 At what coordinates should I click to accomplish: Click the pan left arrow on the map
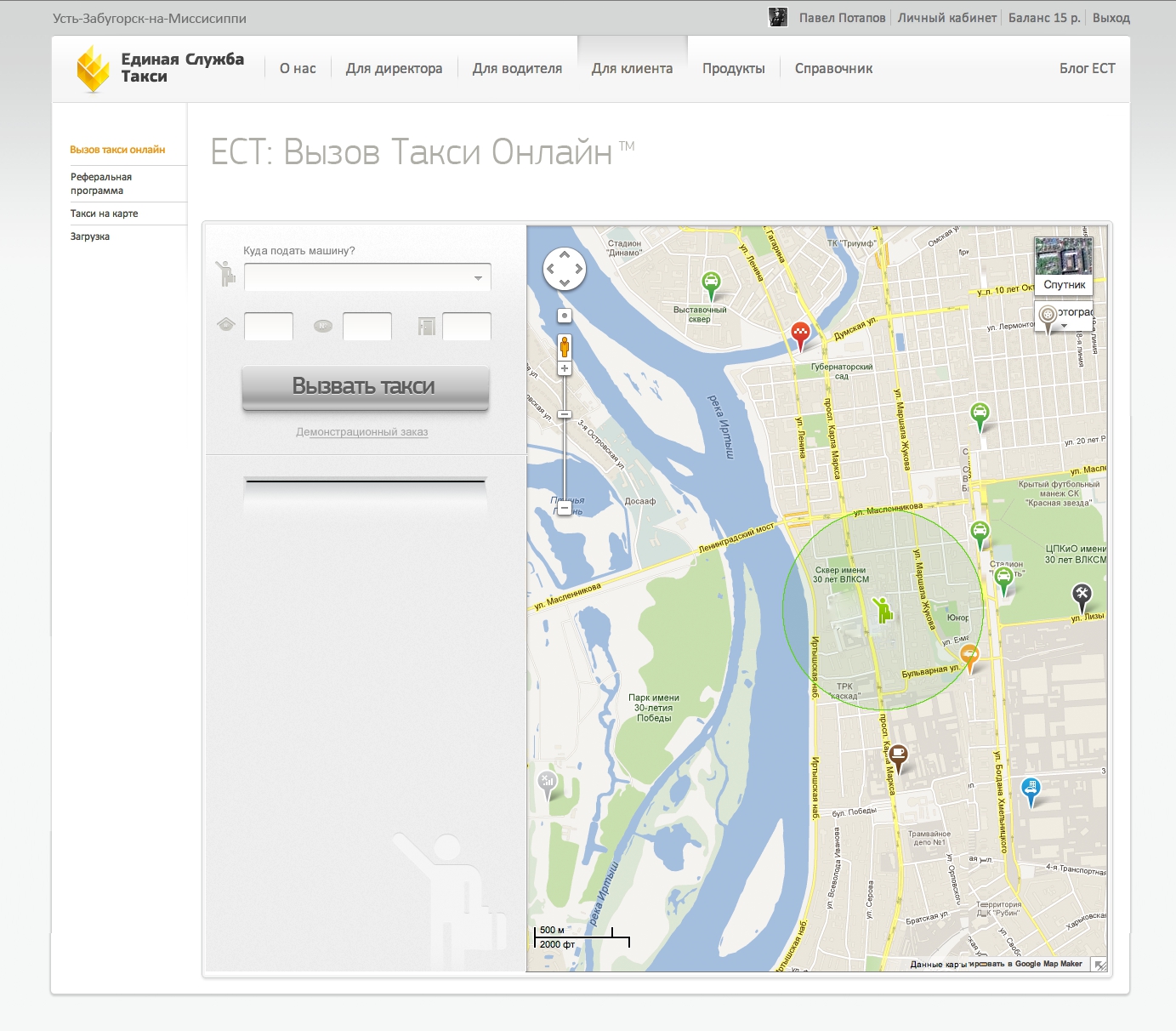click(x=550, y=269)
